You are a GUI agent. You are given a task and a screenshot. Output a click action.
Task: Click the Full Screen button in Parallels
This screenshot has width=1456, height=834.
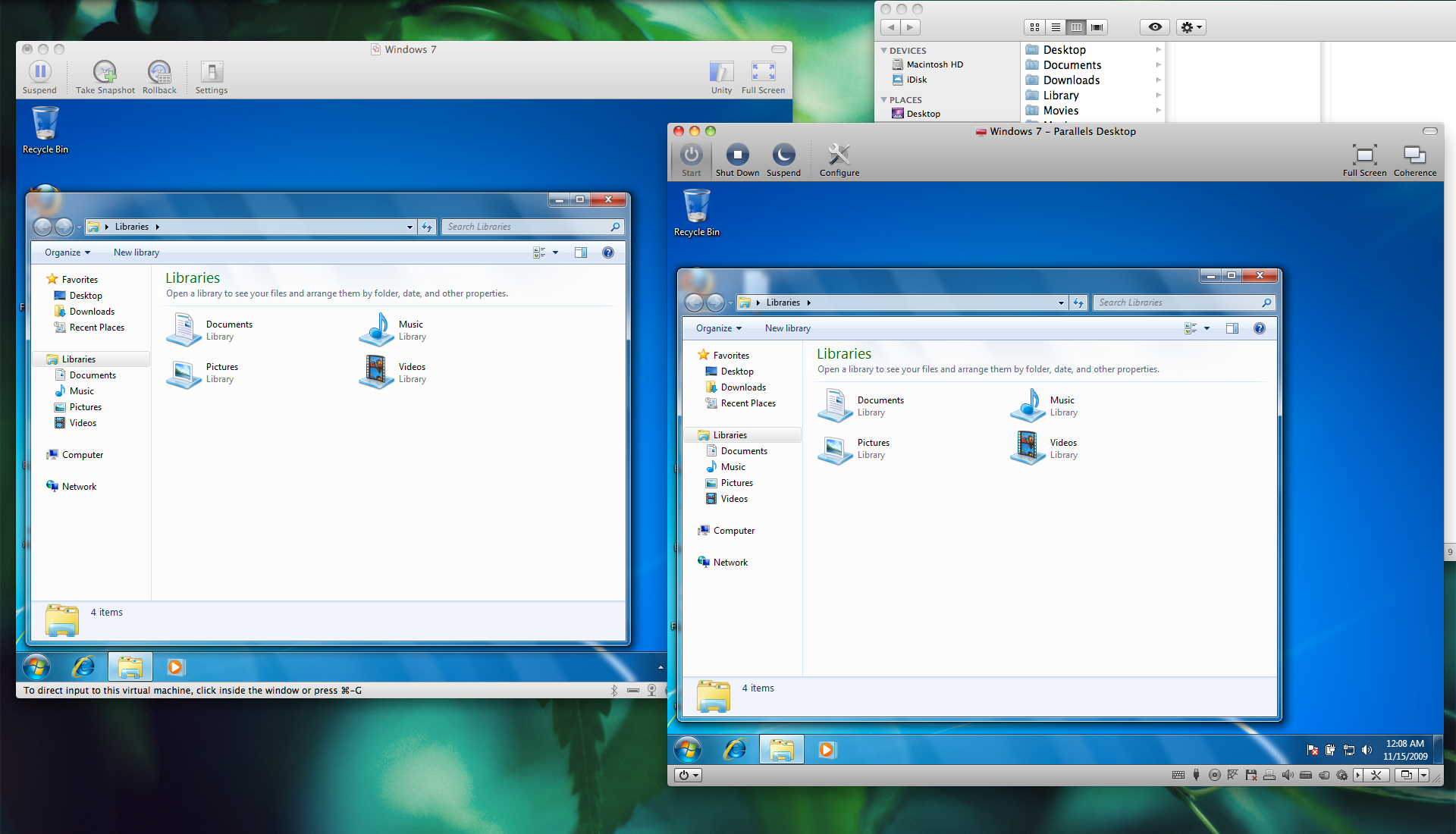tap(1364, 156)
